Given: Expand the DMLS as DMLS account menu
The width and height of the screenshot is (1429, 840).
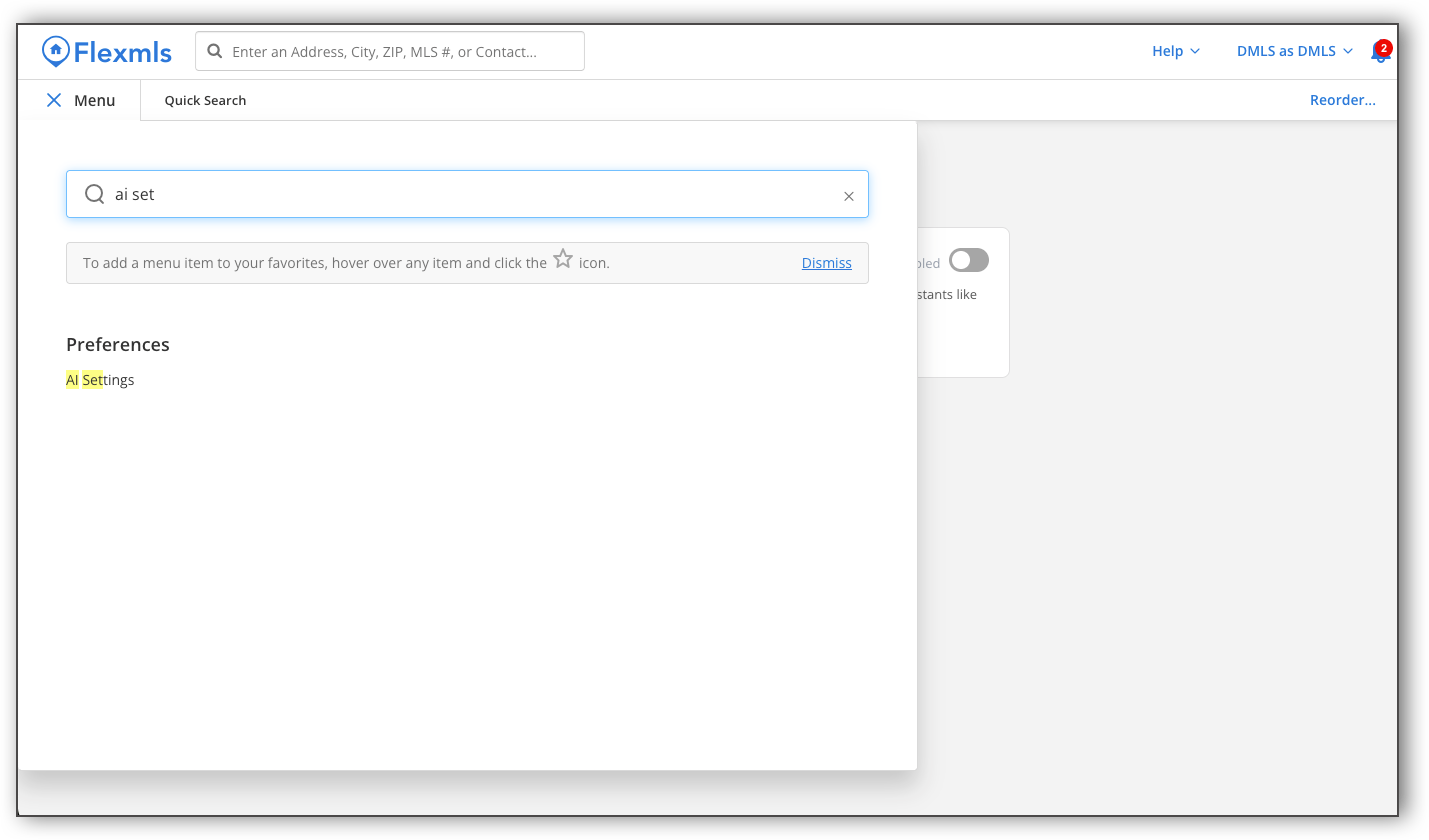Looking at the screenshot, I should [1294, 51].
